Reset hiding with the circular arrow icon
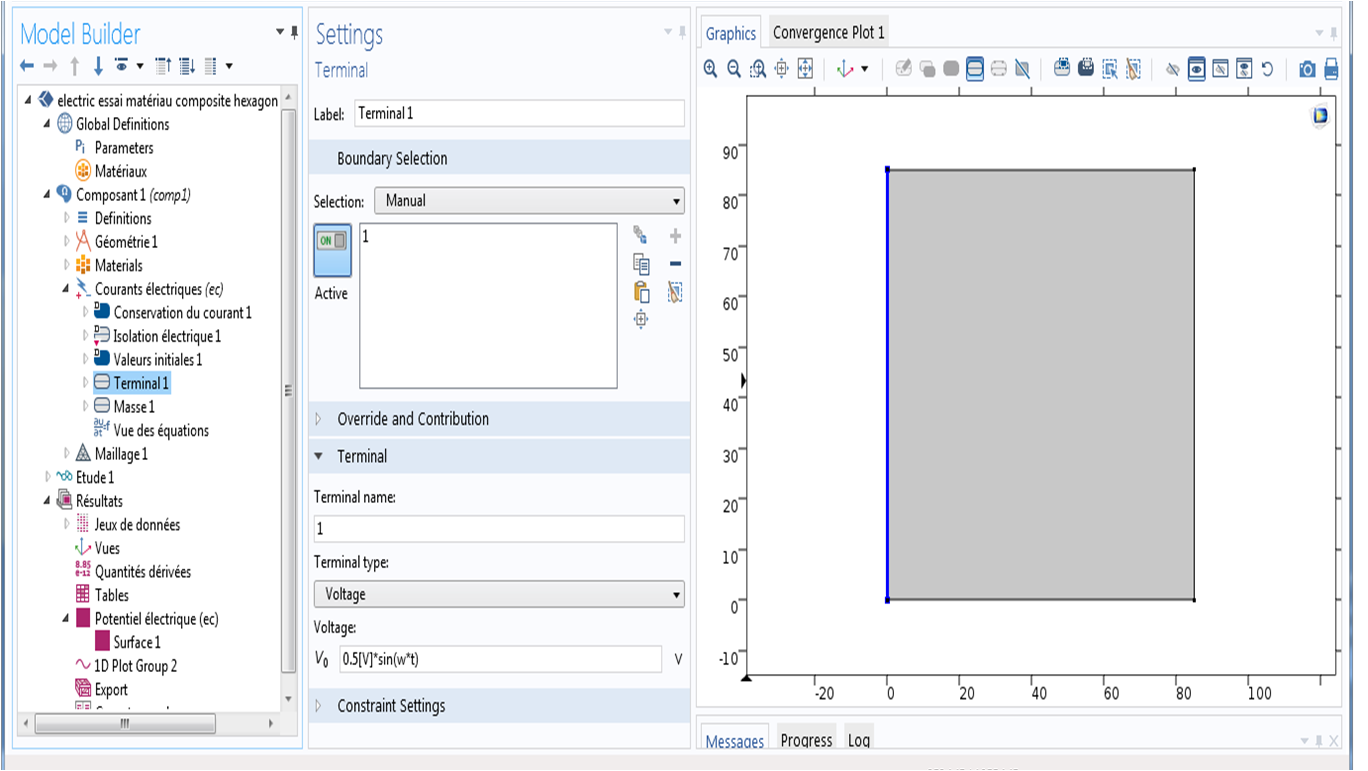 tap(1267, 69)
